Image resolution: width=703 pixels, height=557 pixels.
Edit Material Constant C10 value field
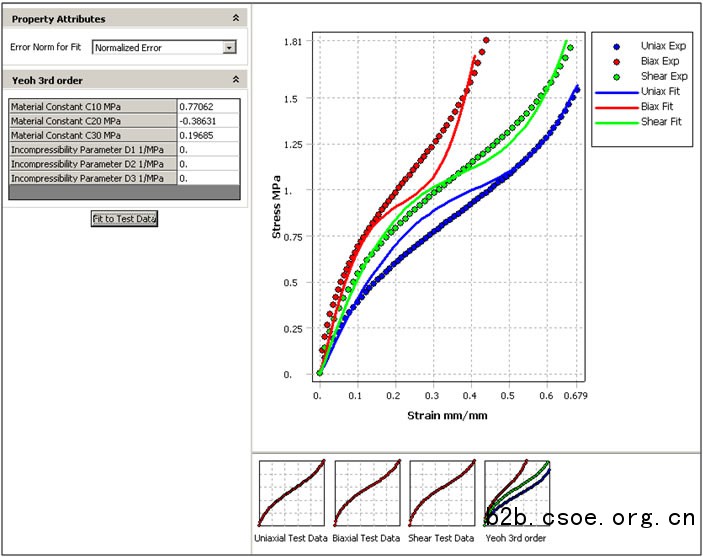(208, 106)
